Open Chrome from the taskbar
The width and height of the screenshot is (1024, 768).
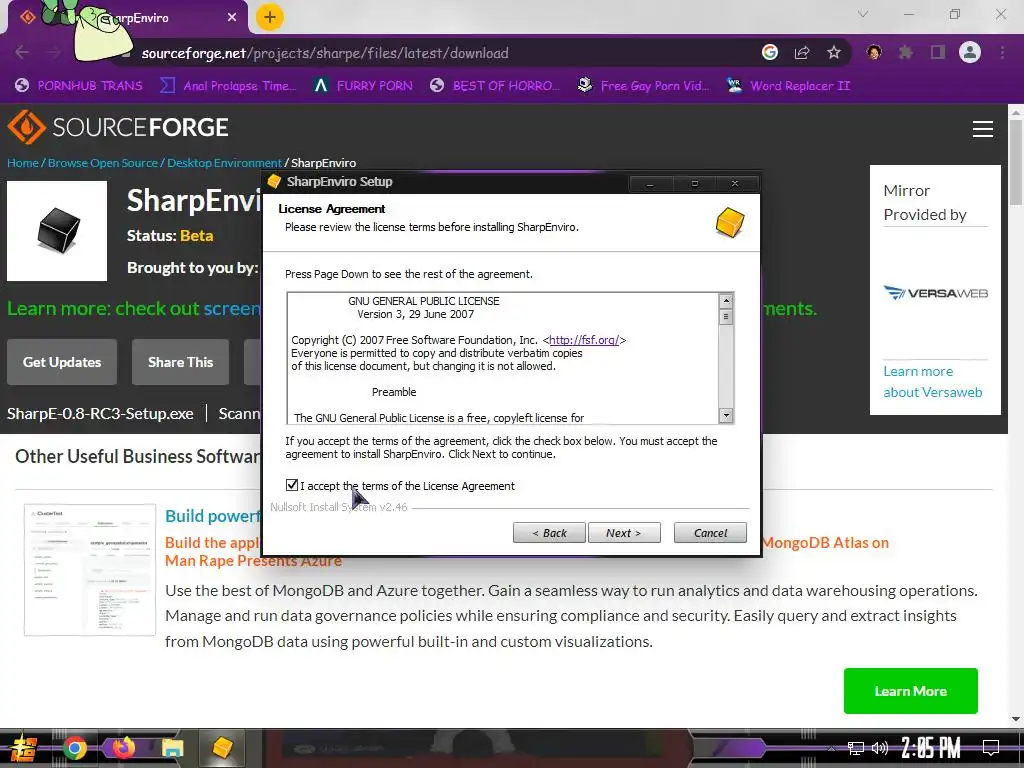(x=75, y=748)
